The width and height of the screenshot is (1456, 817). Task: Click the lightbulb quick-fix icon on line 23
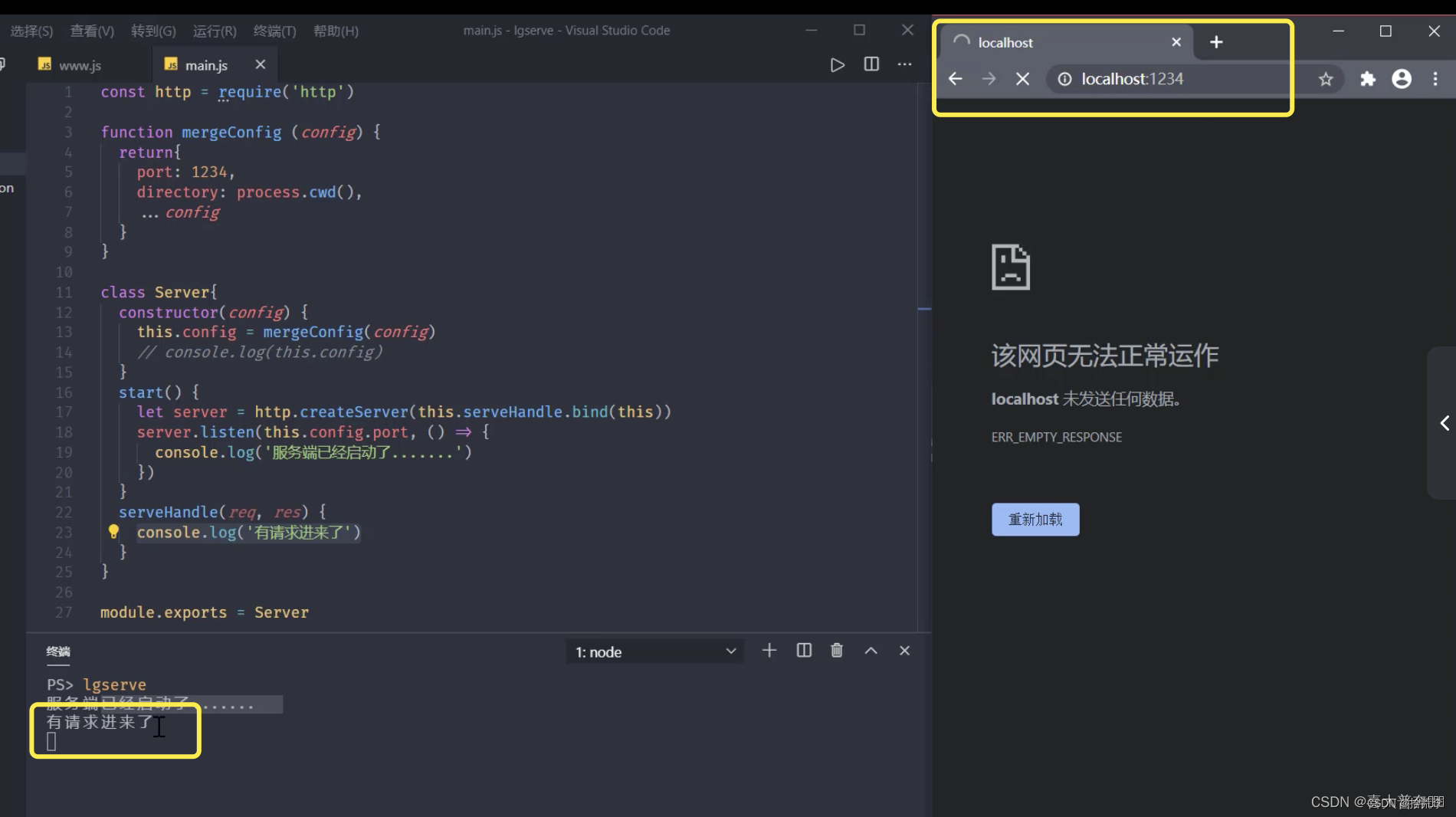[x=113, y=531]
